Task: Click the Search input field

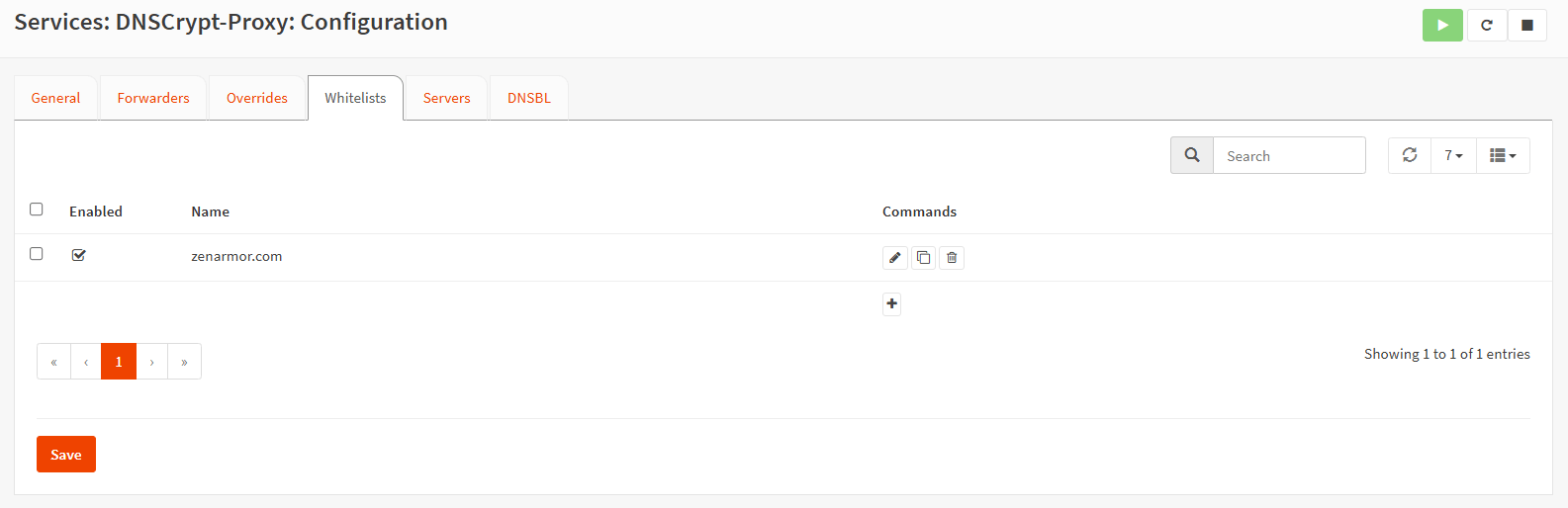Action: 1289,156
